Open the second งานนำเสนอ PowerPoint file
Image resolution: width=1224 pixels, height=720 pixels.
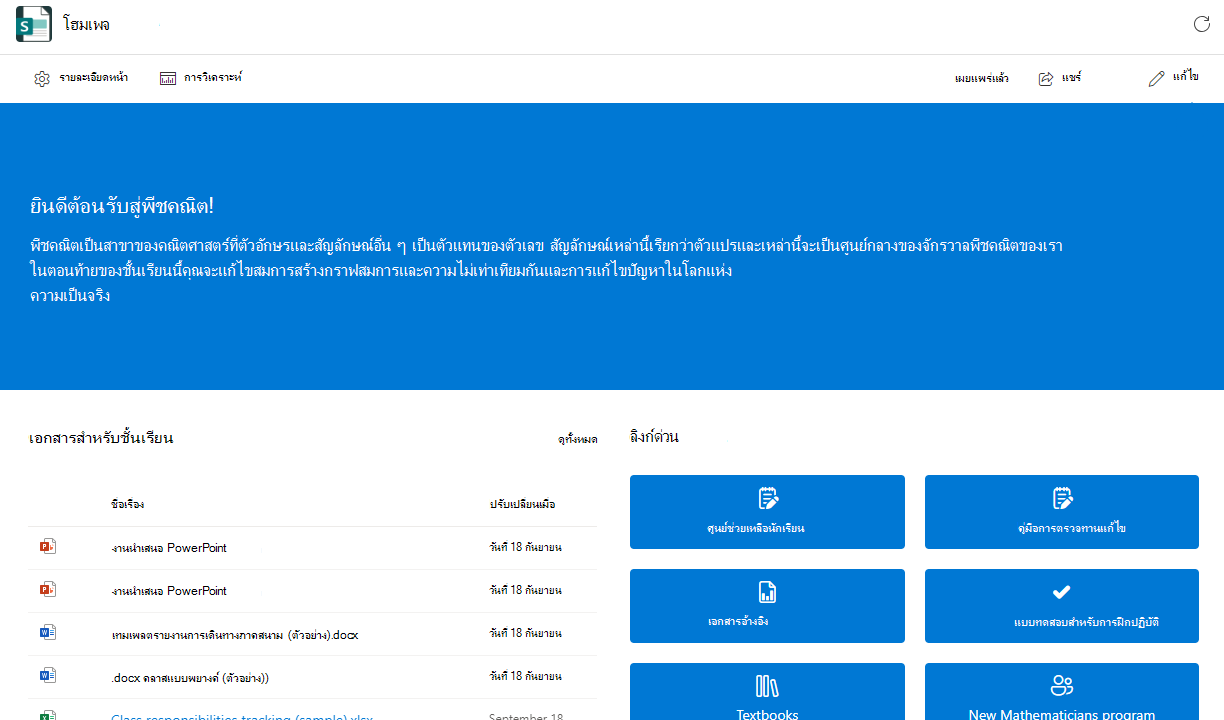169,591
